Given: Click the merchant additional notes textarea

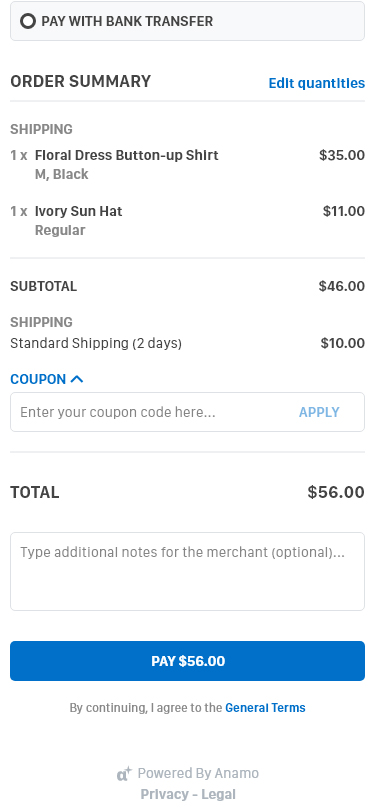Looking at the screenshot, I should pos(187,572).
